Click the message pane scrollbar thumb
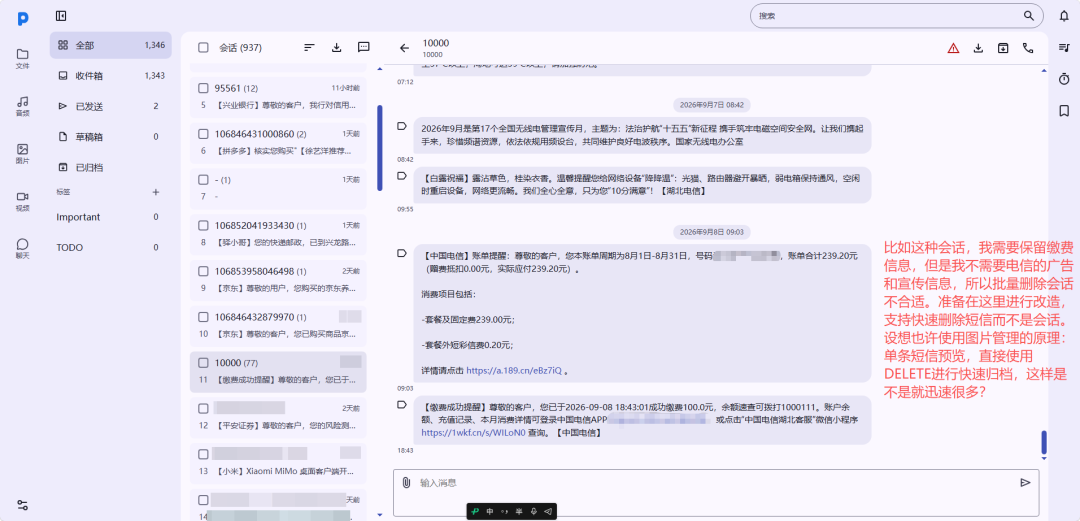The image size is (1080, 521). click(x=1044, y=442)
